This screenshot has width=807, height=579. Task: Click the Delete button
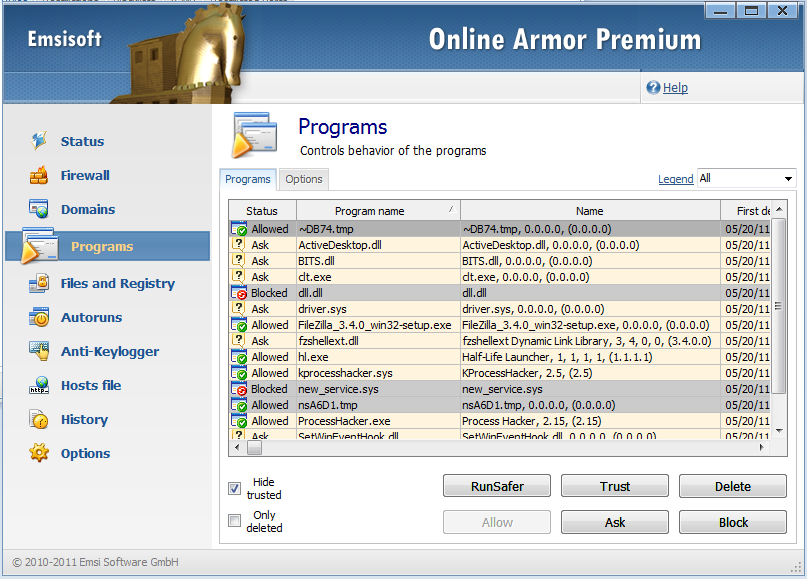(732, 486)
